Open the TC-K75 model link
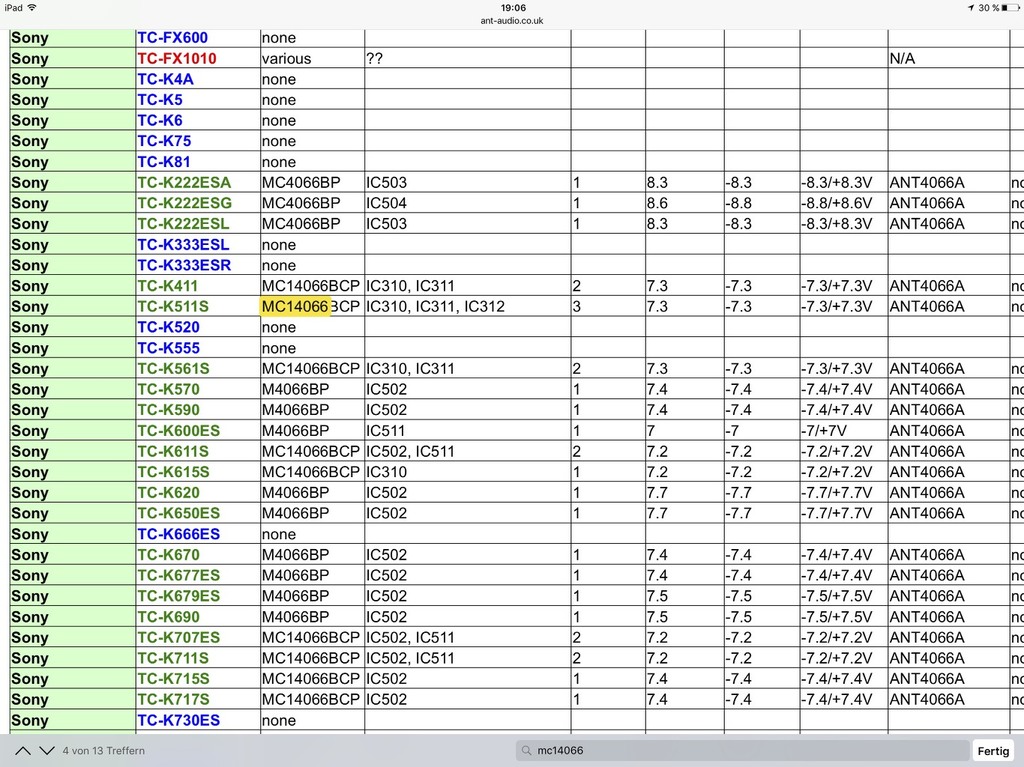 164,141
